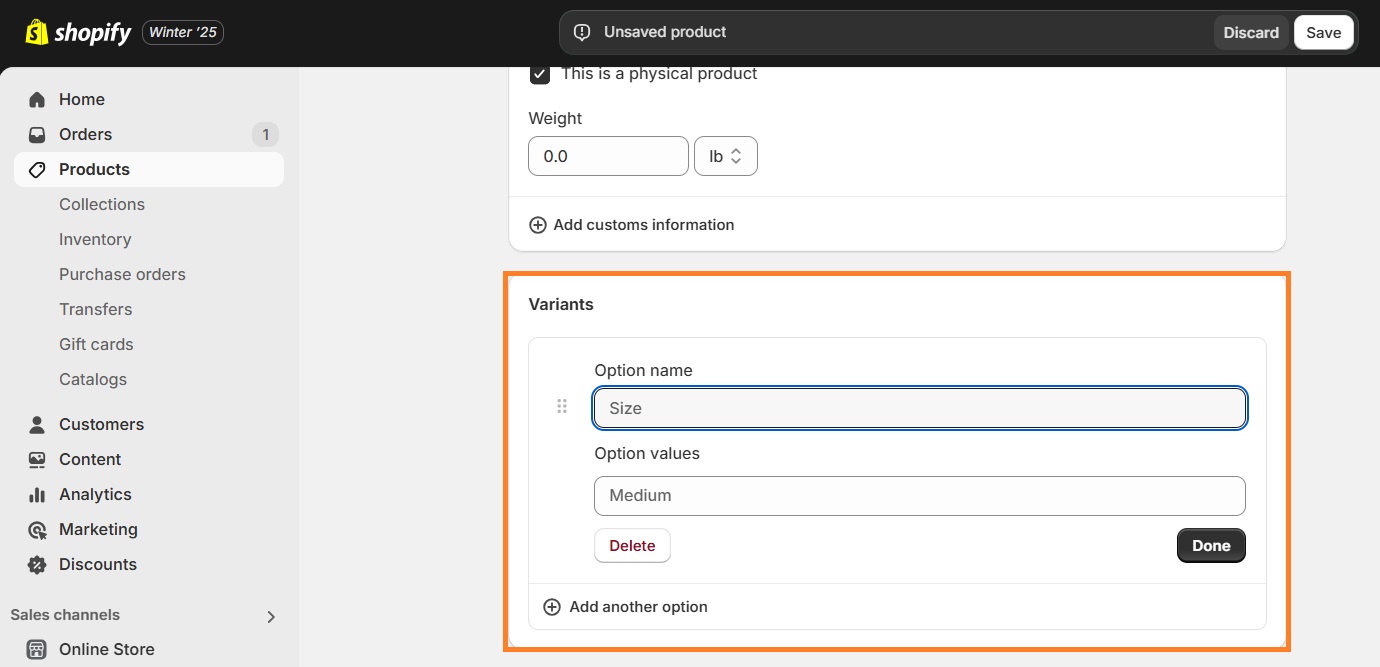
Task: Open the weight unit selector showing lb
Action: point(726,156)
